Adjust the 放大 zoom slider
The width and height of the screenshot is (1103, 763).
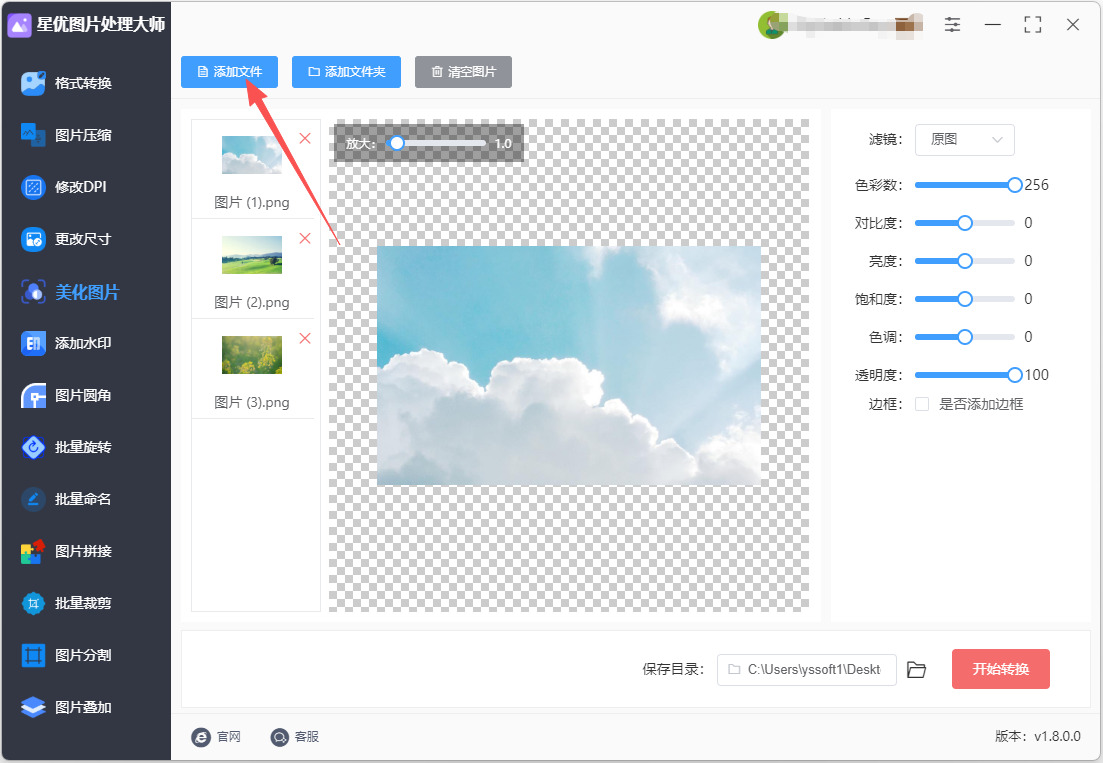pos(437,143)
